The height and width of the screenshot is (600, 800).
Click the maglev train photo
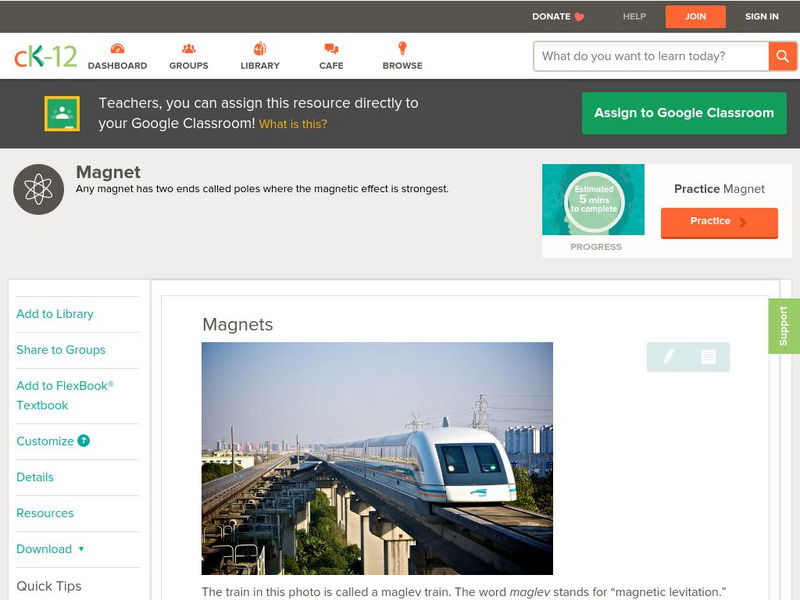click(377, 458)
